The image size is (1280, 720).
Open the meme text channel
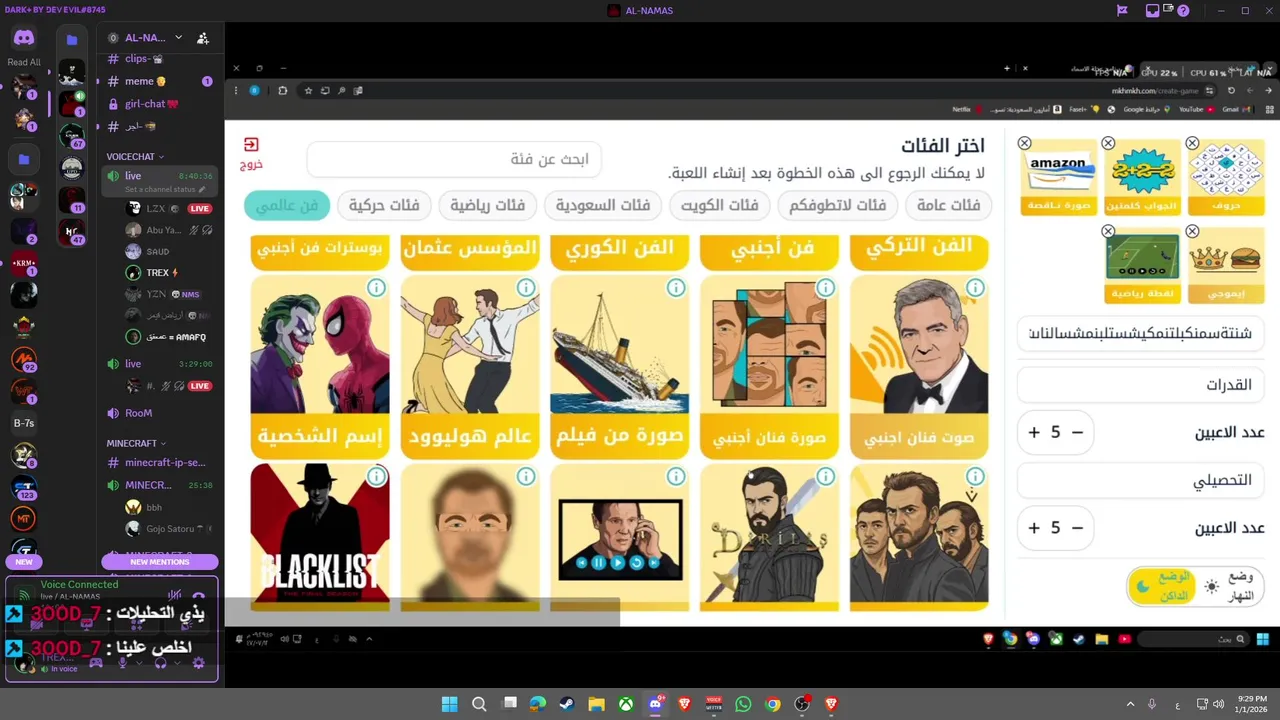click(160, 81)
